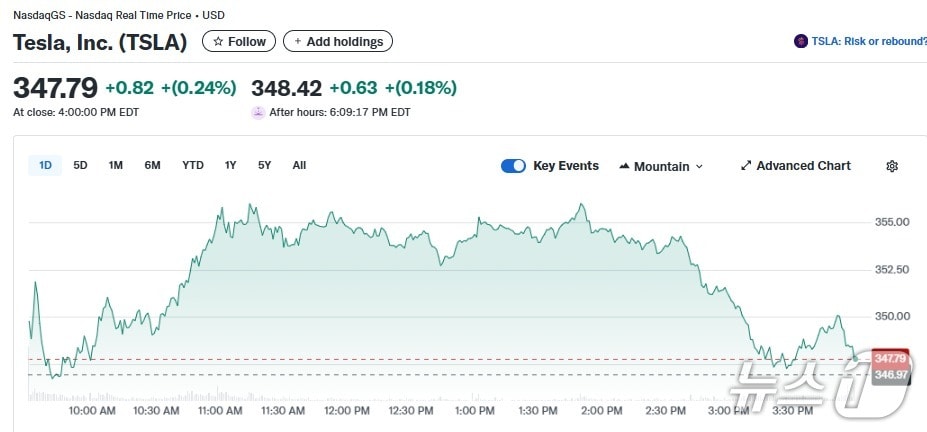Click the Advanced Chart expand arrows icon
Screen dimensions: 927x432
745,166
